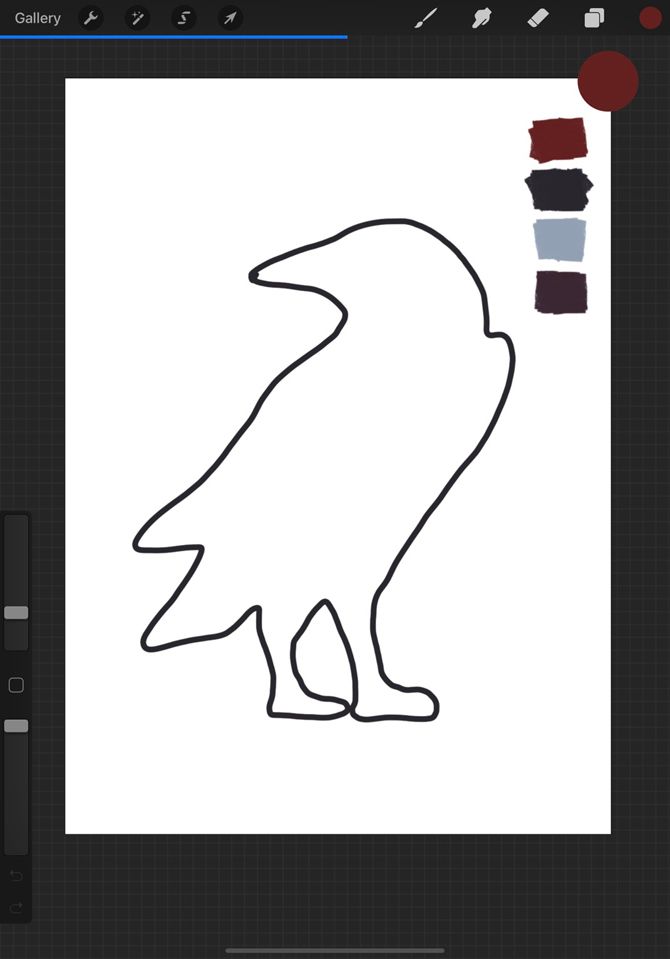Open the Actions wrench menu
Image resolution: width=670 pixels, height=959 pixels.
(x=91, y=18)
